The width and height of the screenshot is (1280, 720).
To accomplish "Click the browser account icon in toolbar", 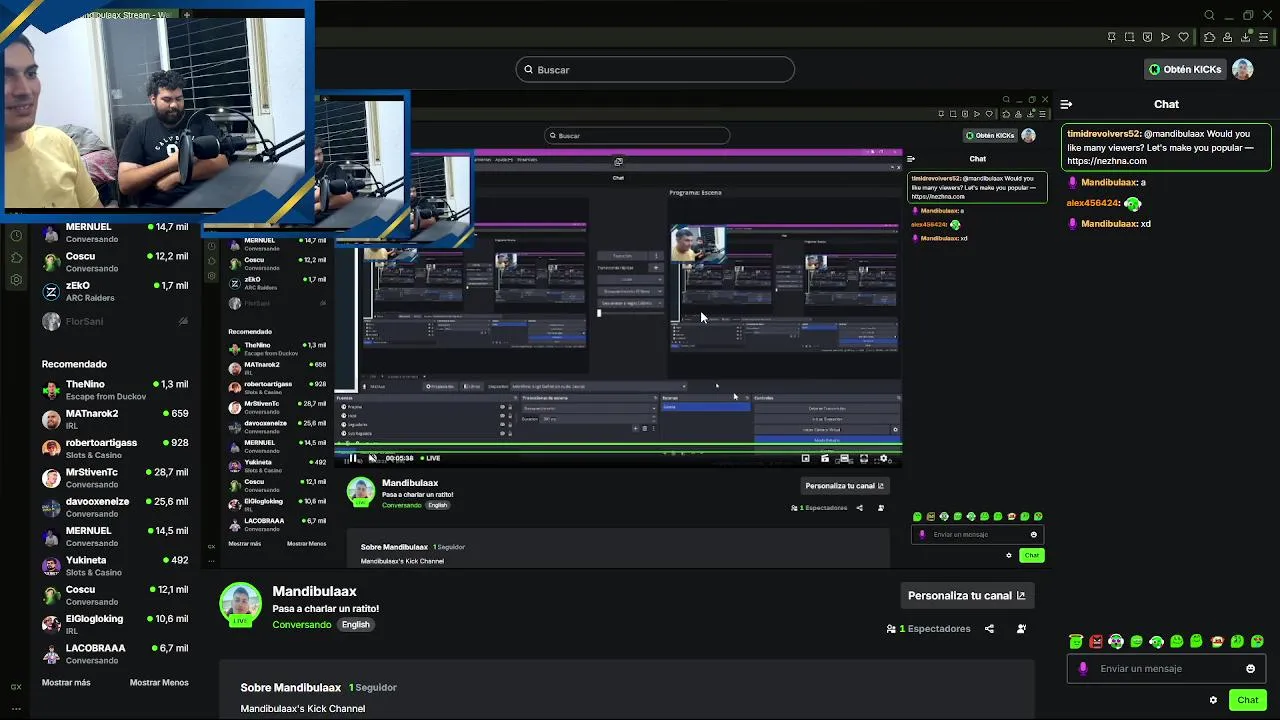I will click(1228, 38).
